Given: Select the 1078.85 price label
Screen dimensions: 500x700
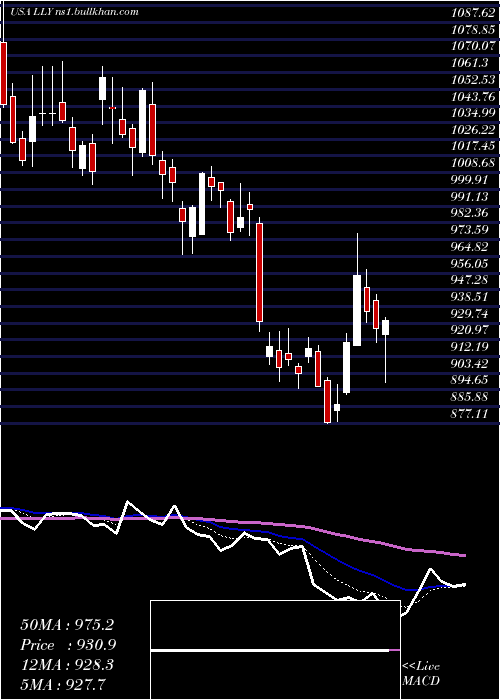Looking at the screenshot, I should click(475, 30).
